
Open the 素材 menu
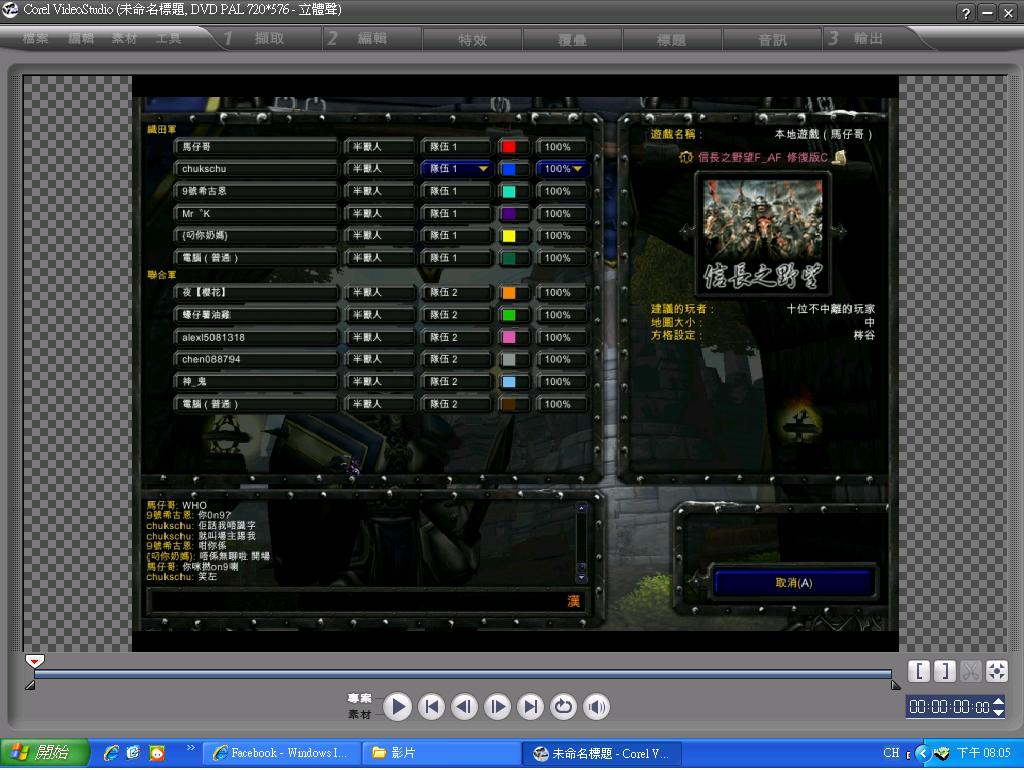tap(124, 39)
